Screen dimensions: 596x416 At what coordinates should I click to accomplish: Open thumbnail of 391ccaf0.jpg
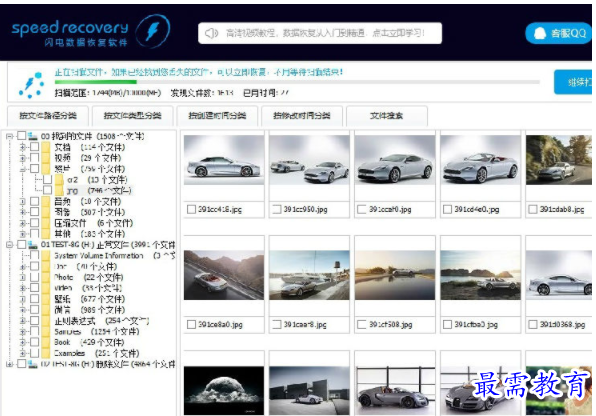[x=395, y=160]
